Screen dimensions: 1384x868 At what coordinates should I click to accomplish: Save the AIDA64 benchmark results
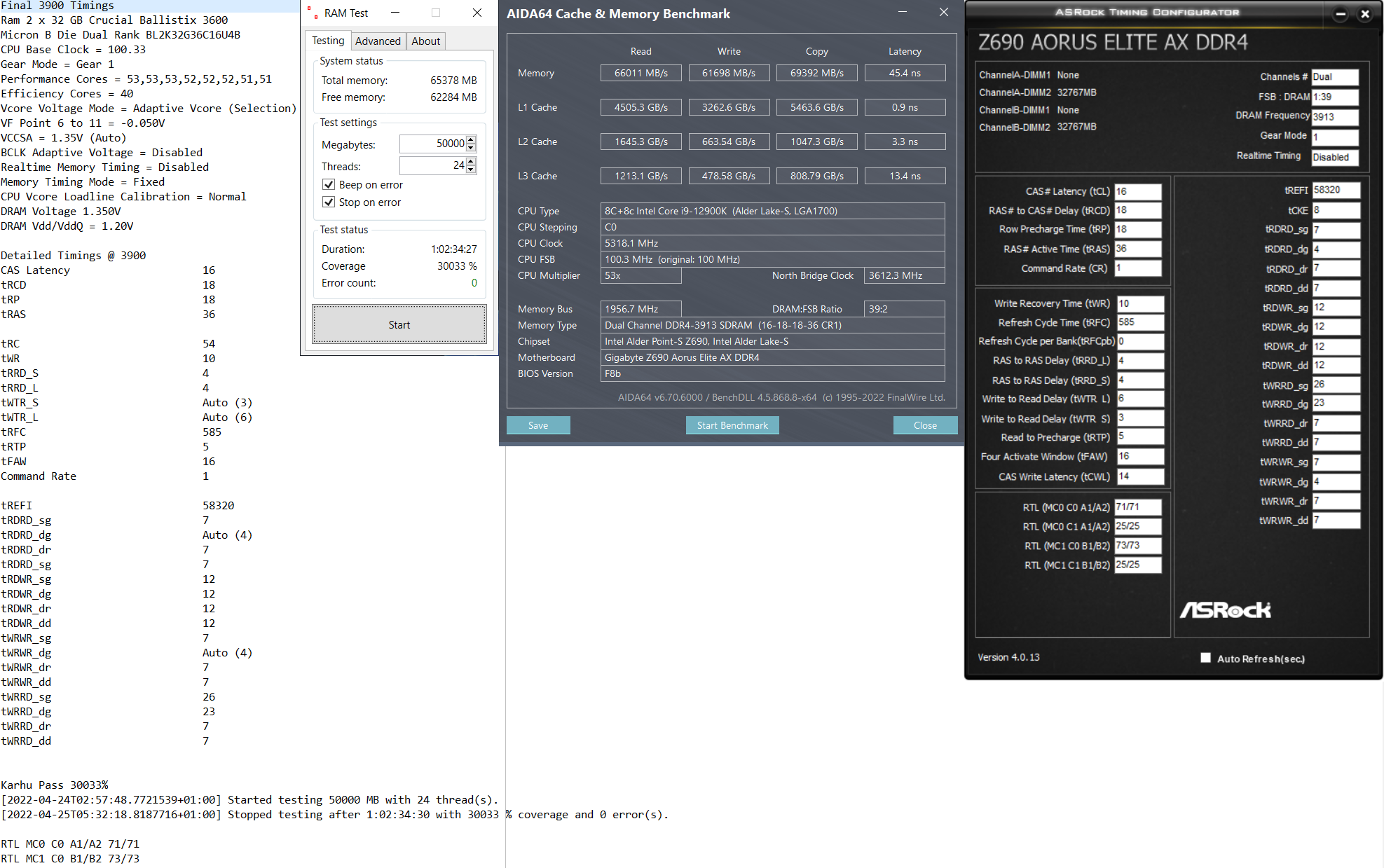pos(538,425)
